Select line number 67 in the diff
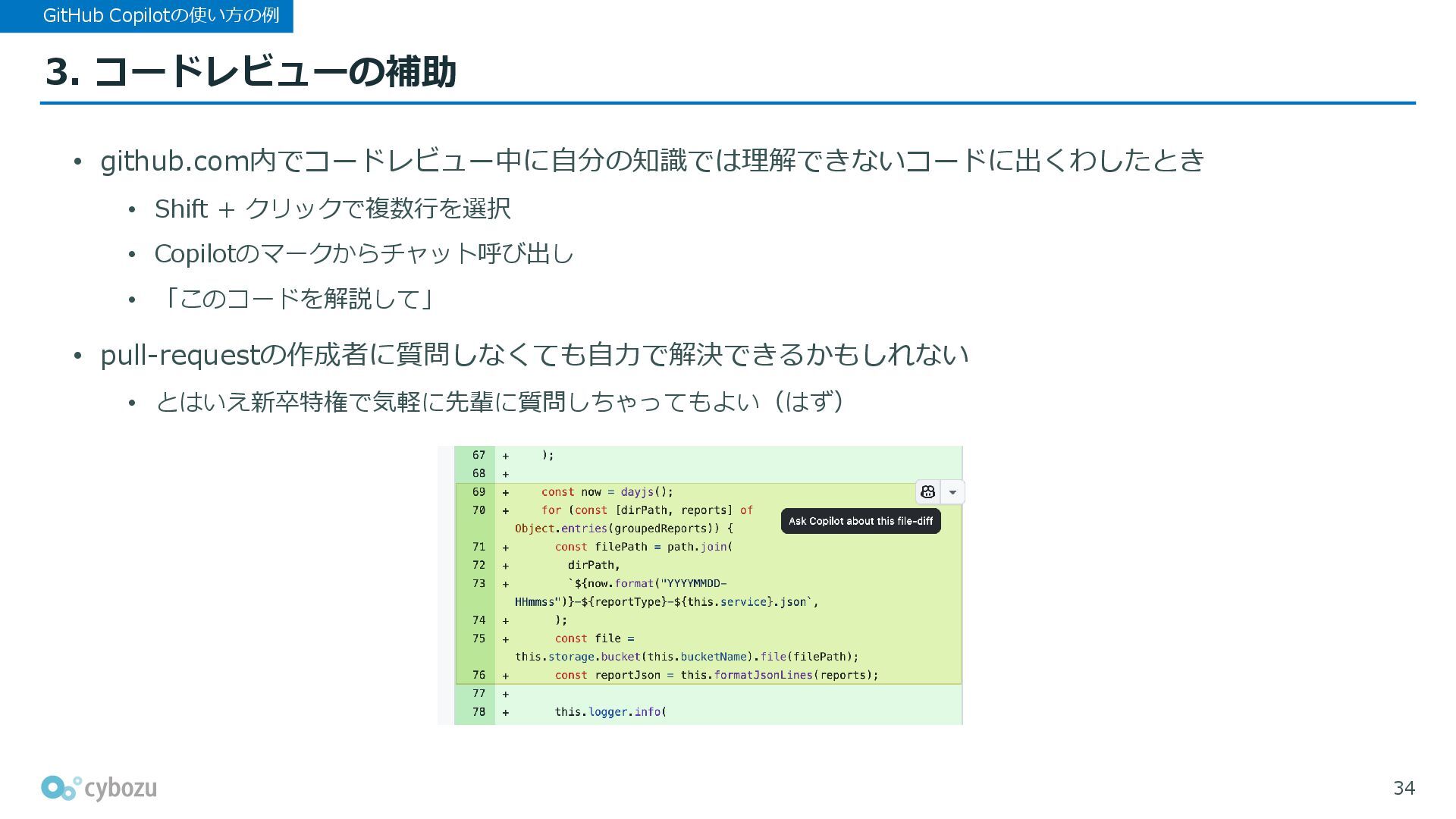This screenshot has width=1456, height=819. tap(479, 455)
